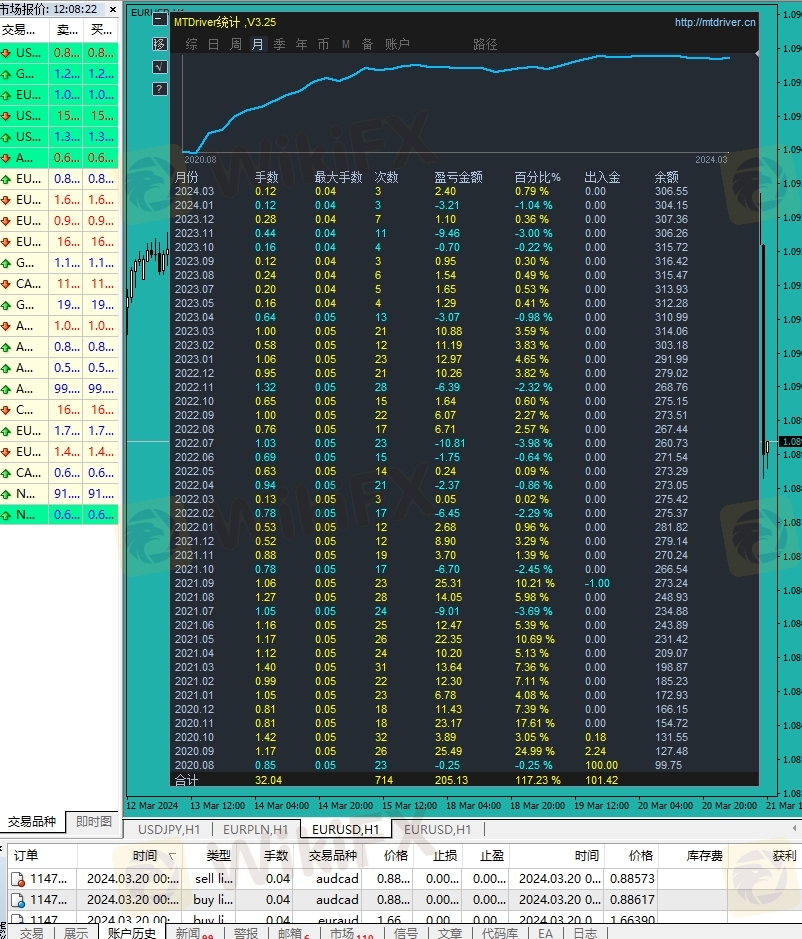Click the down arrow icon of EU... 16... row
The image size is (802, 939).
pos(6,242)
